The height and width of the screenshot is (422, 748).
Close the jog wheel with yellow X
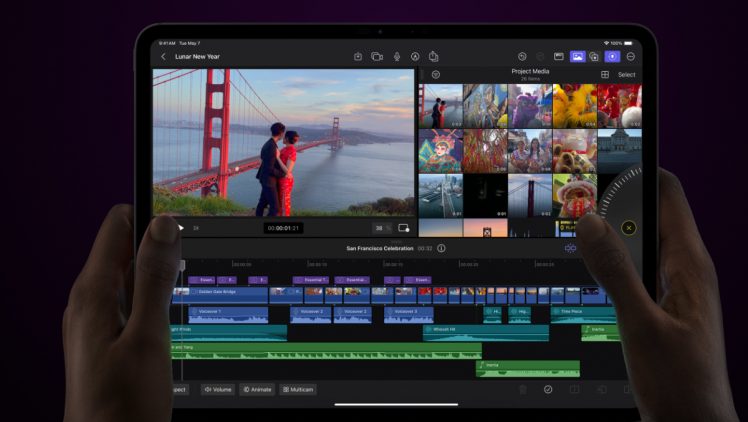coord(628,228)
